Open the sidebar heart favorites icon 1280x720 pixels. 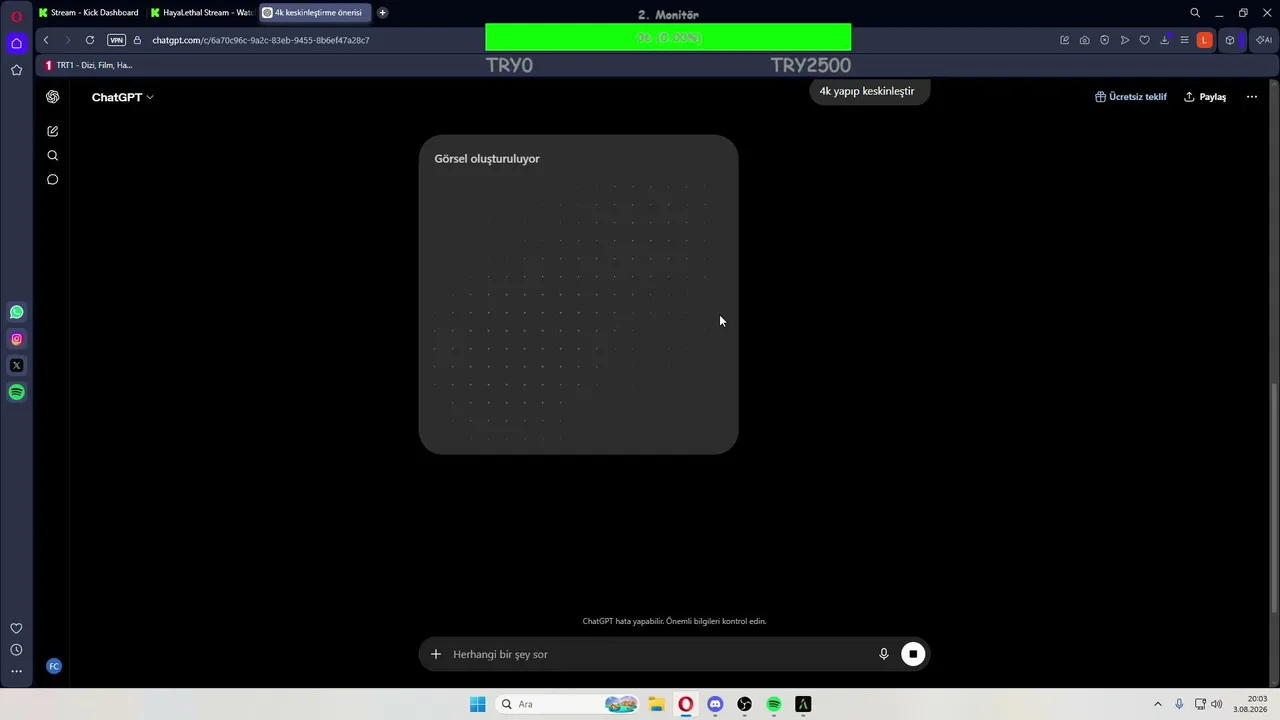coord(16,628)
